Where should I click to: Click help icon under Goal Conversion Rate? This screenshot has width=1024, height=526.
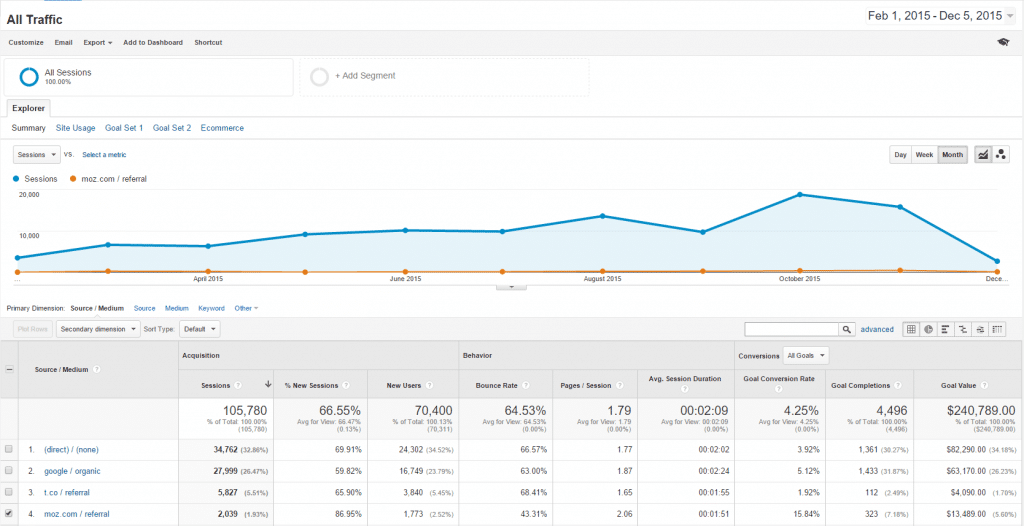pos(778,389)
